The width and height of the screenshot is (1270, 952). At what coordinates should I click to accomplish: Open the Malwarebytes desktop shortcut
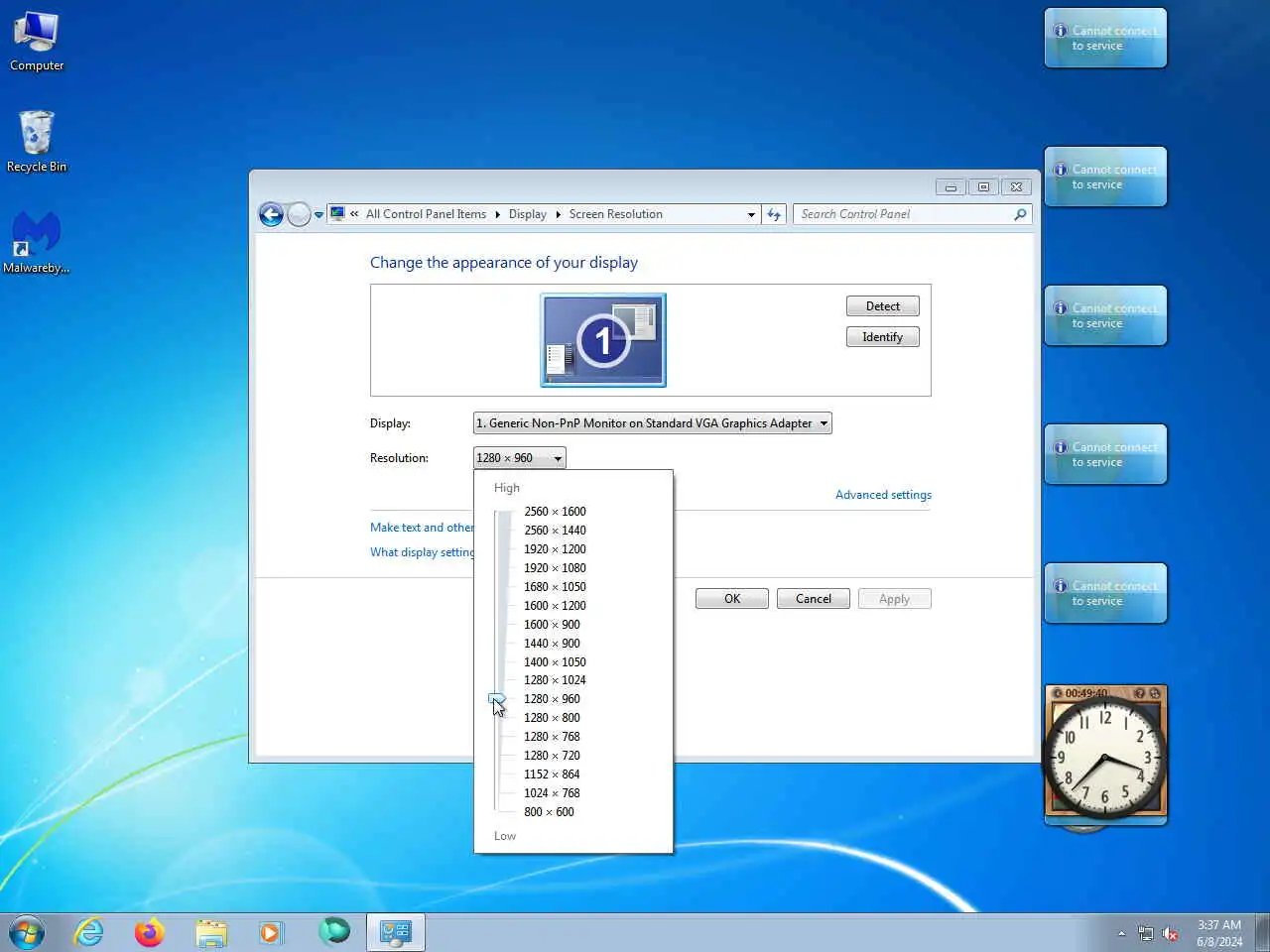point(37,243)
